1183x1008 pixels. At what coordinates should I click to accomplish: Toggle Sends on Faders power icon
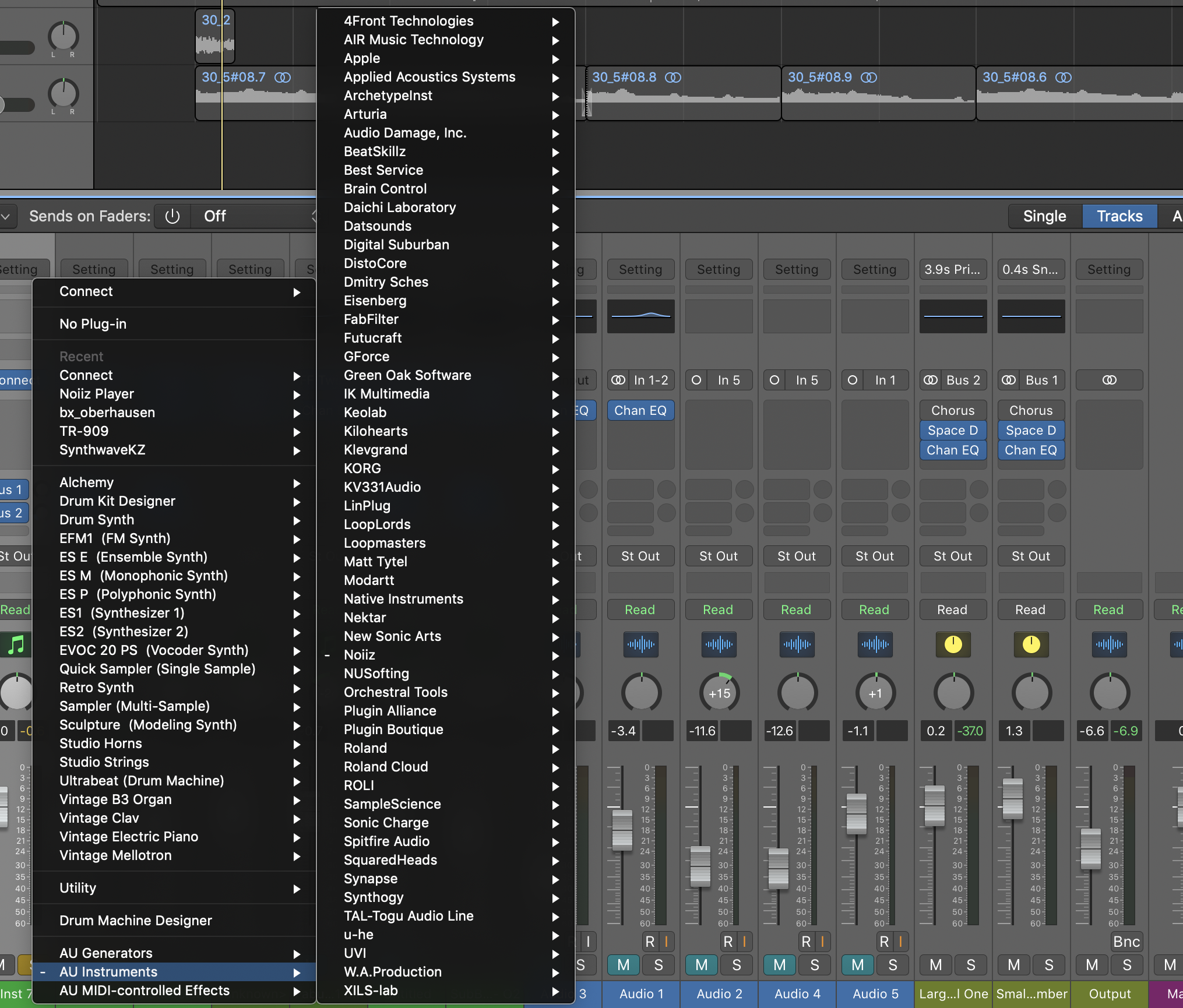coord(172,217)
